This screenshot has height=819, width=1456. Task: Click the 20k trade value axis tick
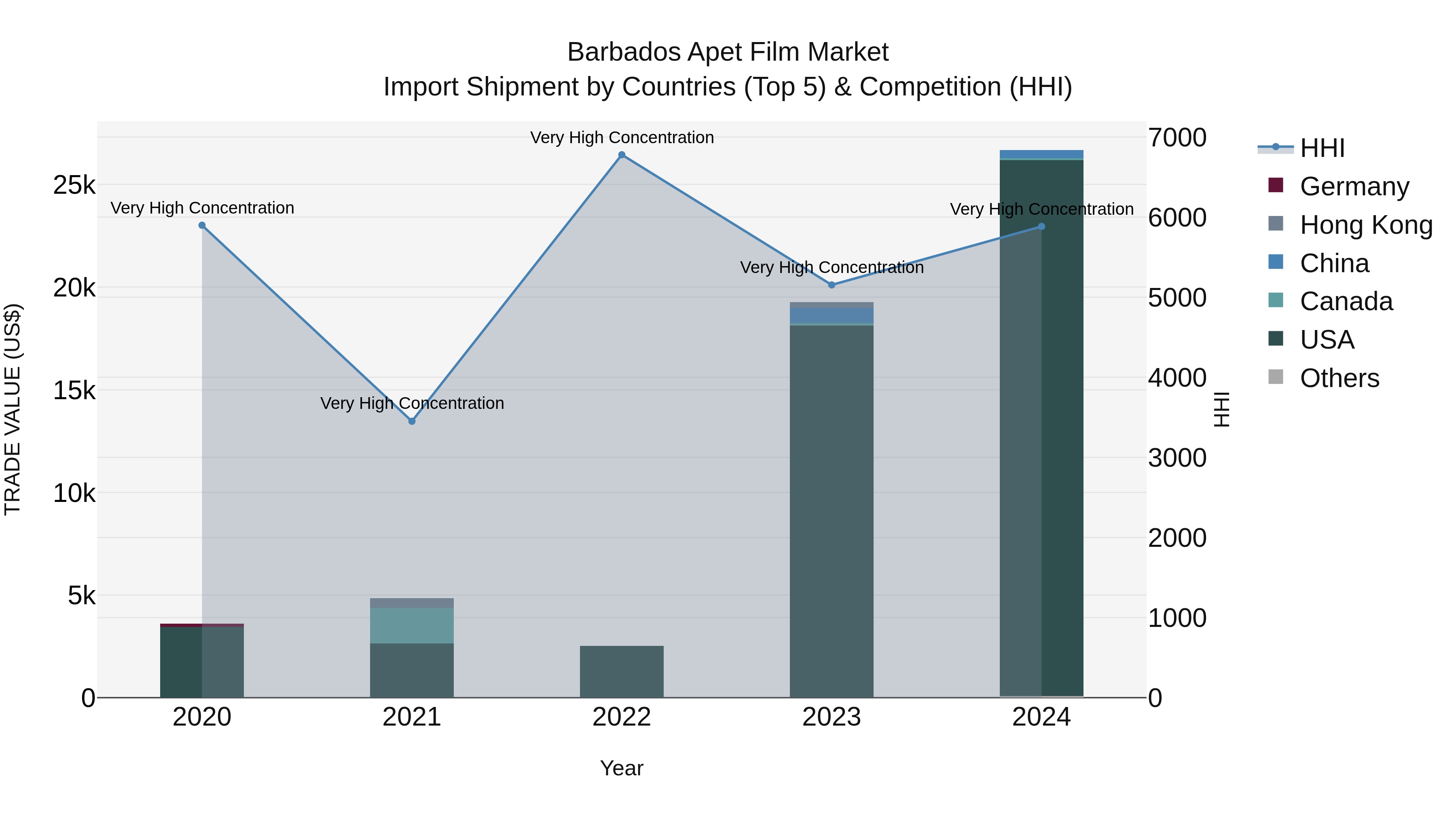(x=74, y=288)
